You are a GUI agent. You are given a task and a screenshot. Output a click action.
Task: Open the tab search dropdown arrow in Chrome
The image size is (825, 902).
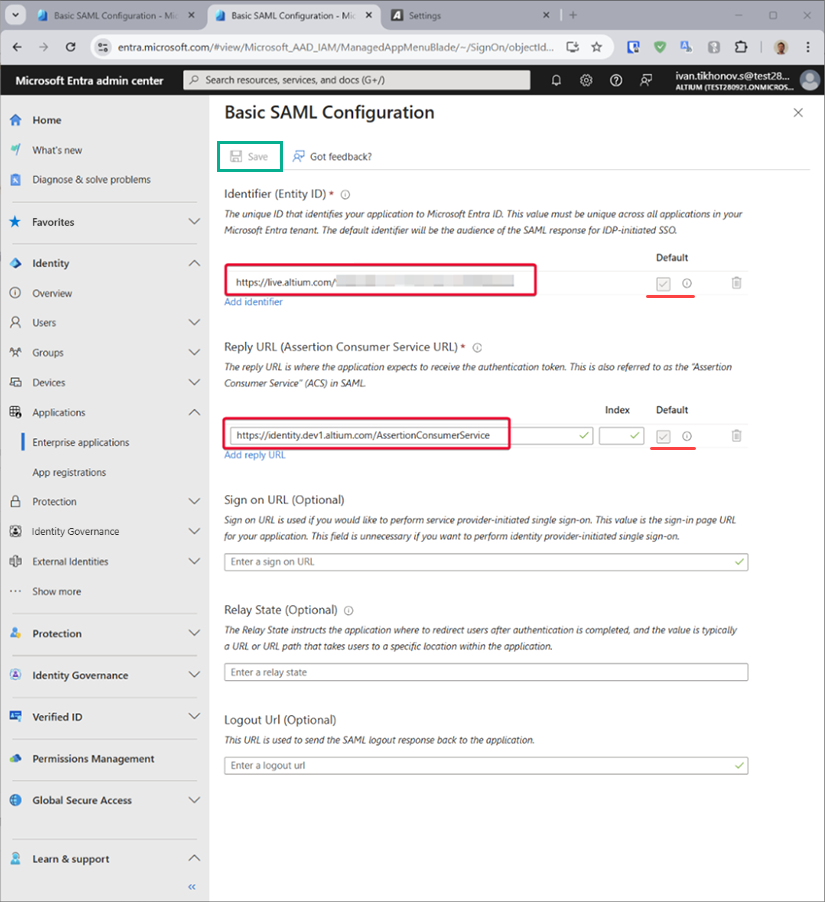(x=16, y=15)
